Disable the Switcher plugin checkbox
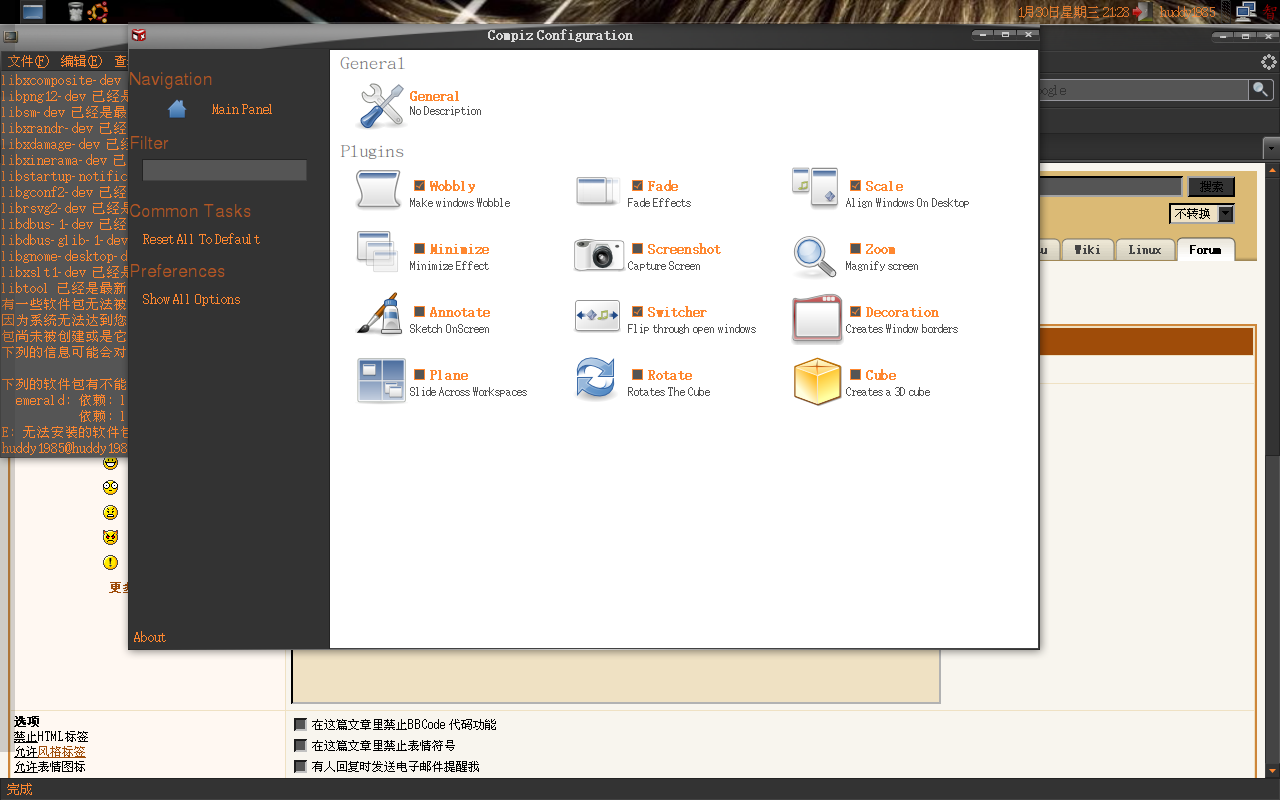 637,312
